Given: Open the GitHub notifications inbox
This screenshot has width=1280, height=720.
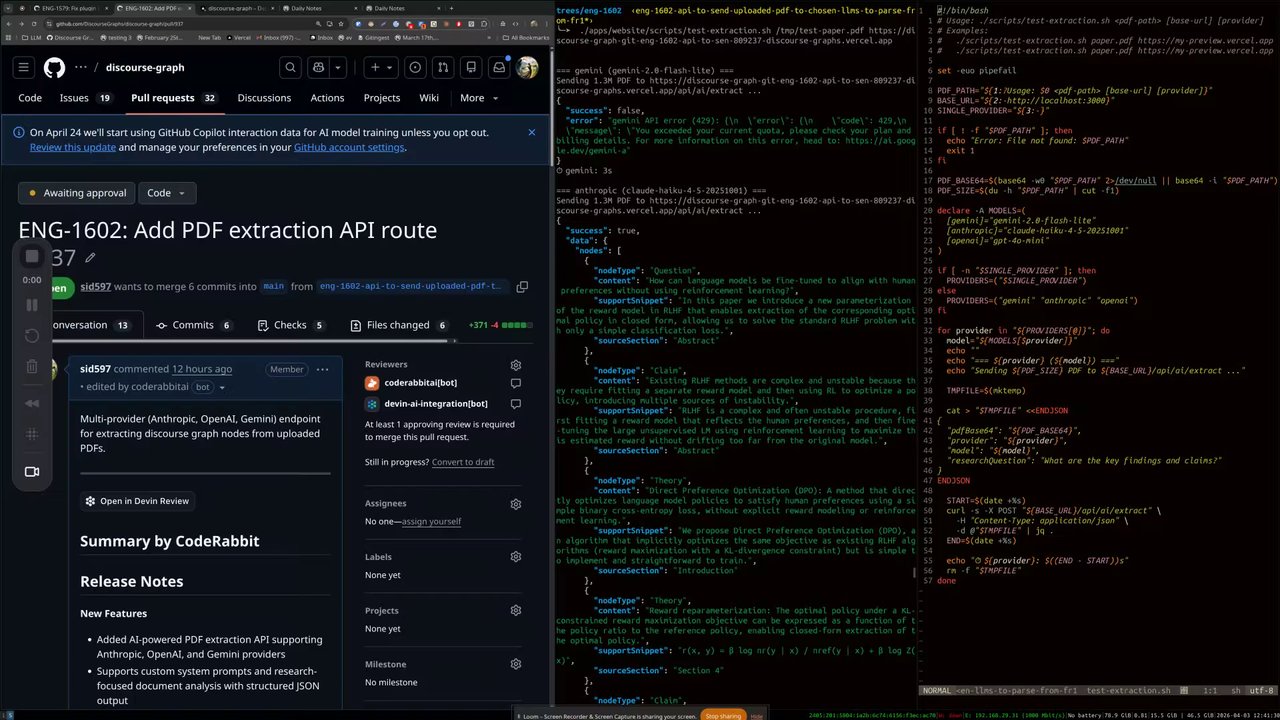Looking at the screenshot, I should coord(499,68).
